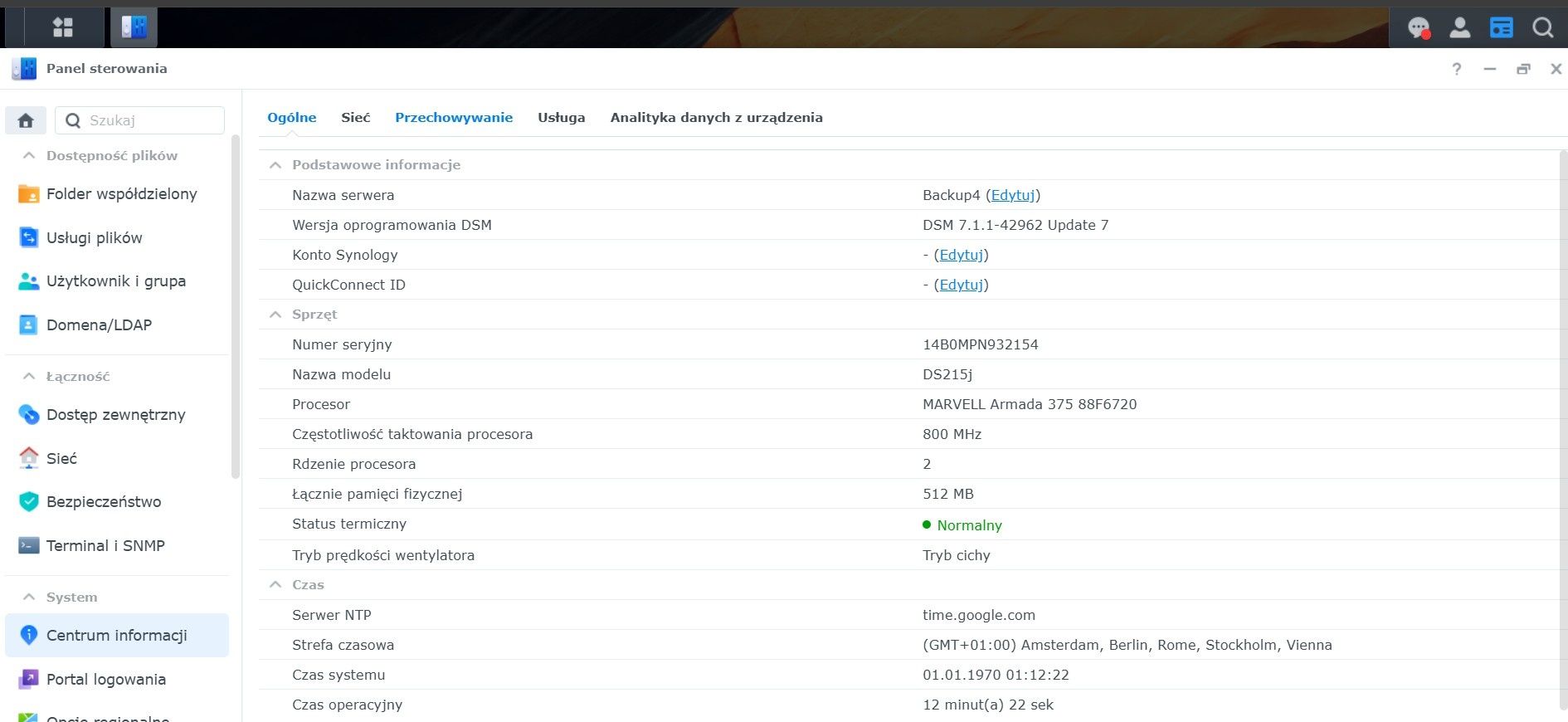The image size is (1568, 722).
Task: Collapse the Czas section
Action: 275,585
